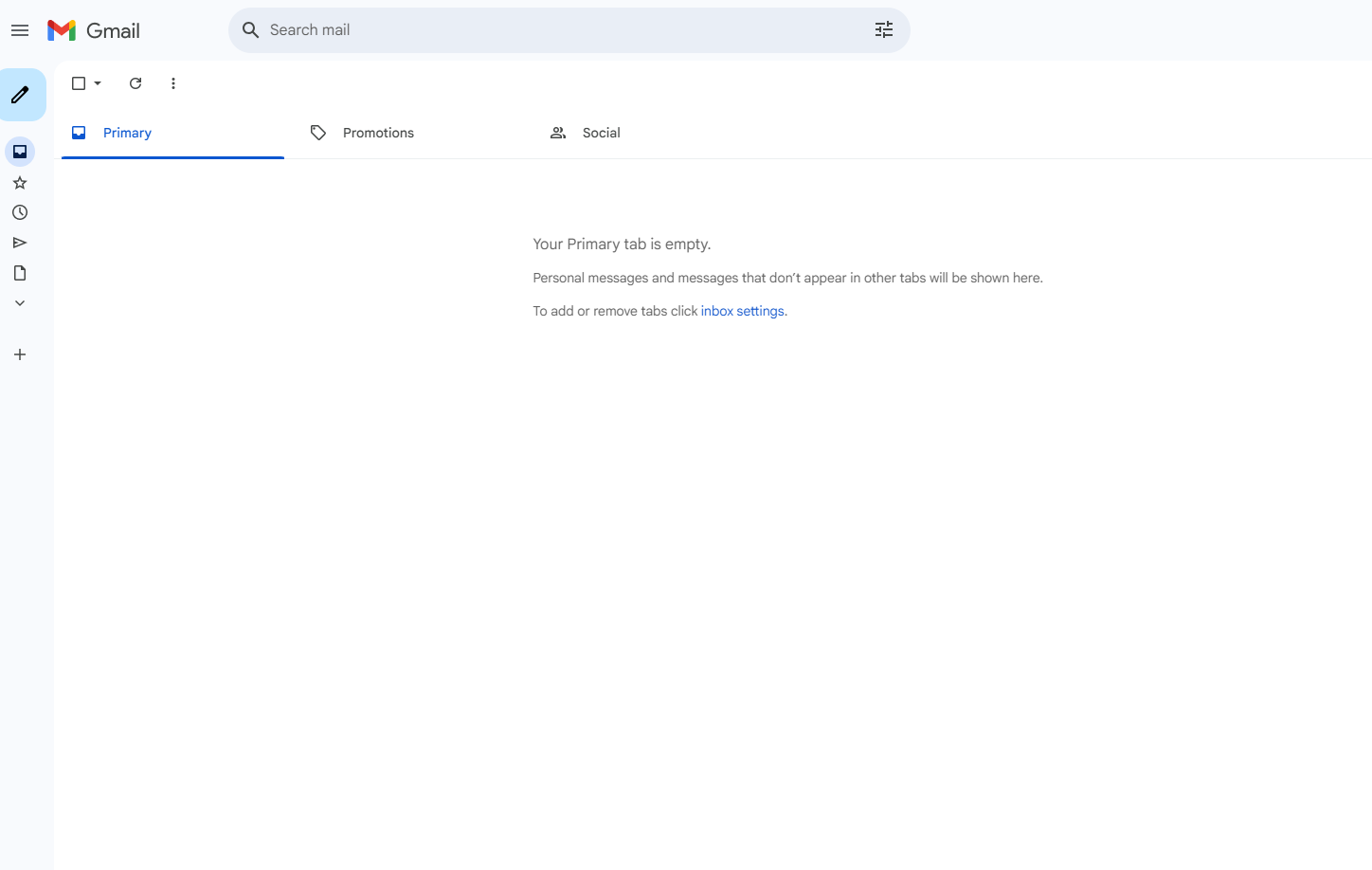Switch to the Social tab
This screenshot has height=870, width=1372.
(x=601, y=133)
